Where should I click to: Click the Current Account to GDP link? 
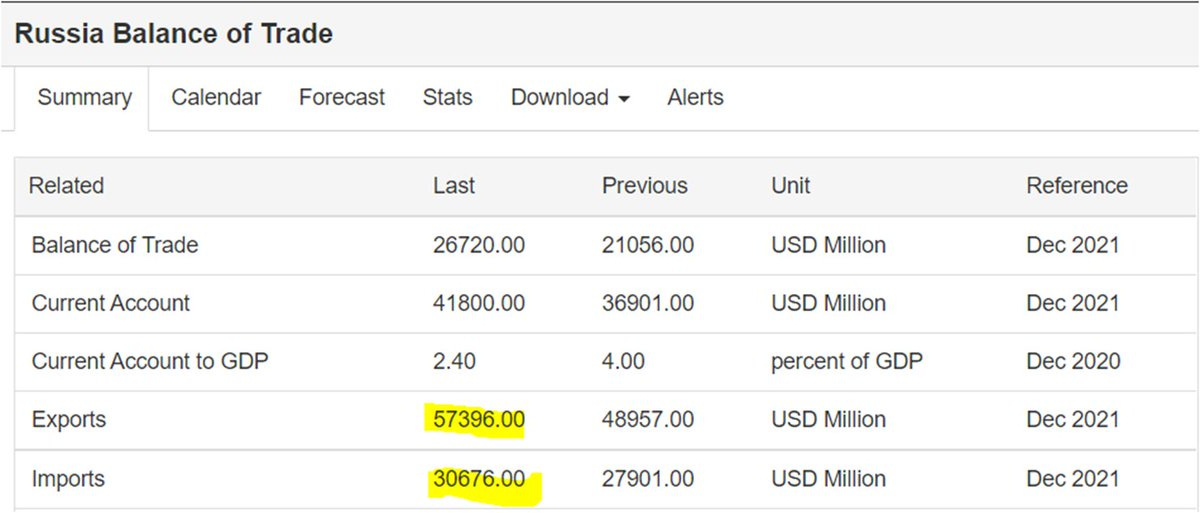(150, 361)
